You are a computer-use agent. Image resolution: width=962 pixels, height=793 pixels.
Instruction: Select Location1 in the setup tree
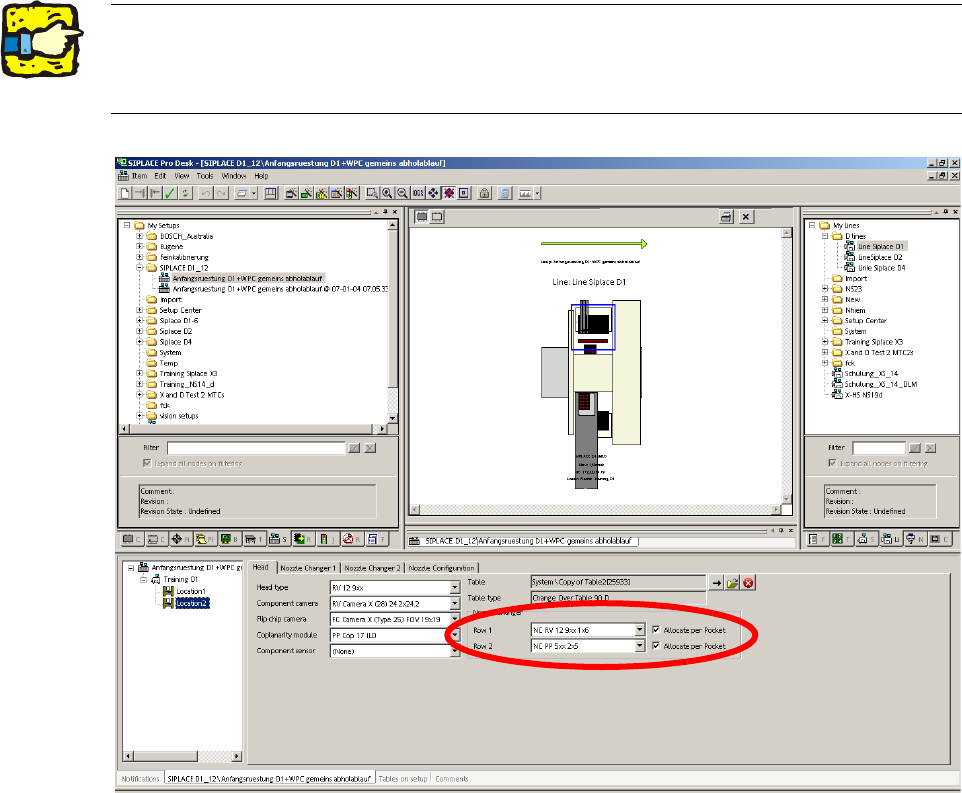(191, 591)
